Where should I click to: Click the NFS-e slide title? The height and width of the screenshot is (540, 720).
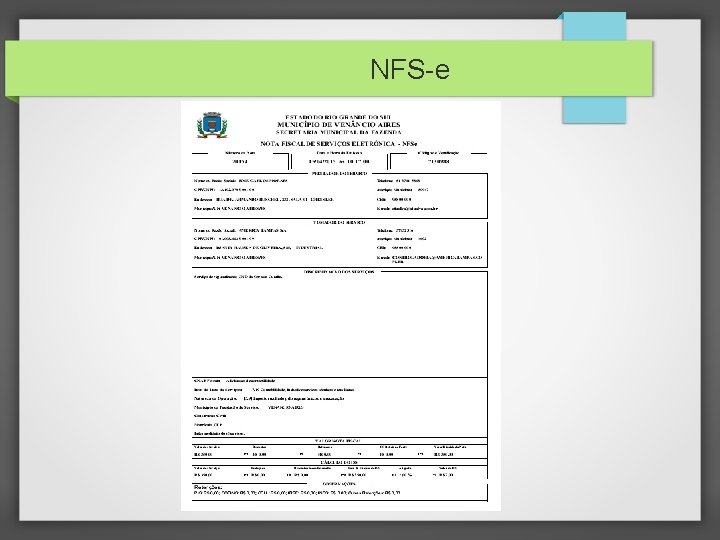pyautogui.click(x=410, y=69)
